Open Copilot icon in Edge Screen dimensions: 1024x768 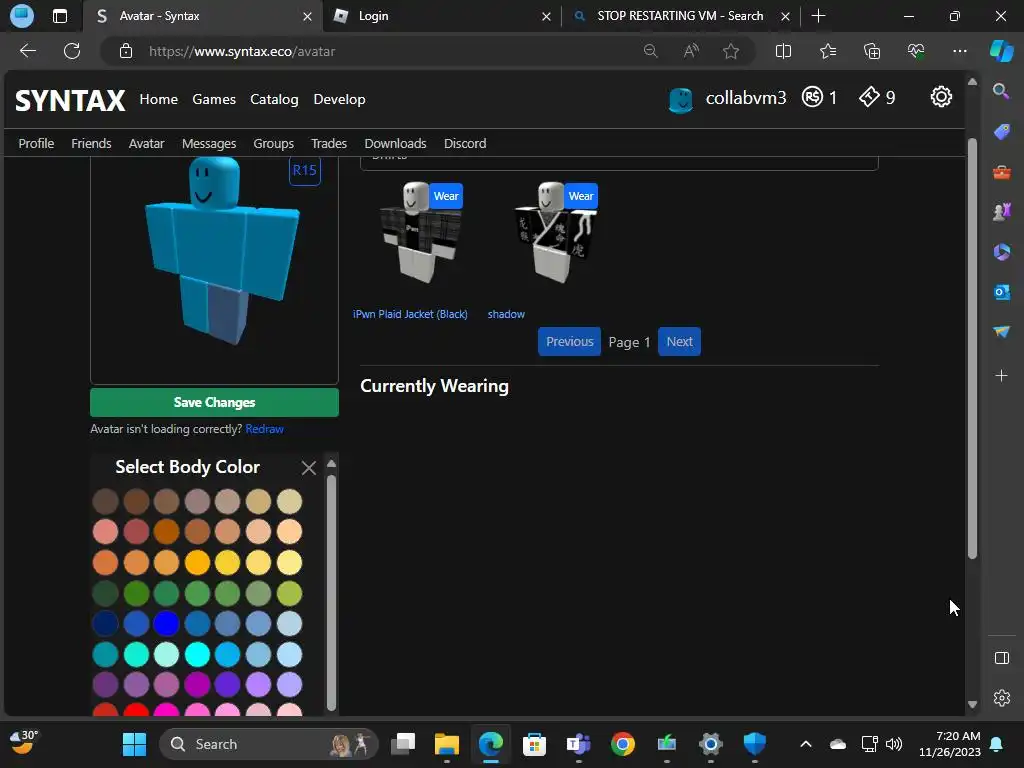(x=1002, y=51)
